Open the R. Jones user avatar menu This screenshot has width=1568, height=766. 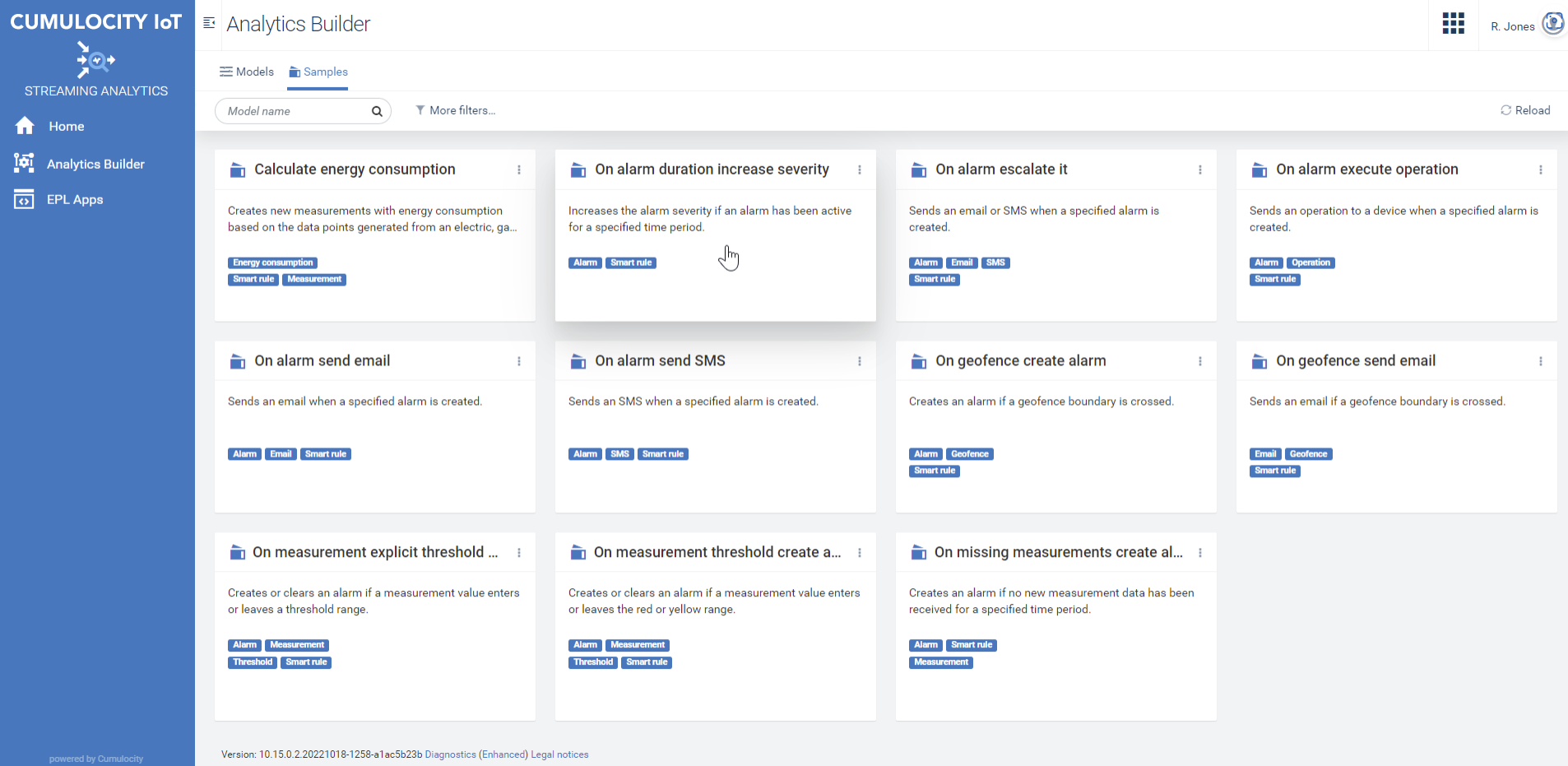[1553, 23]
